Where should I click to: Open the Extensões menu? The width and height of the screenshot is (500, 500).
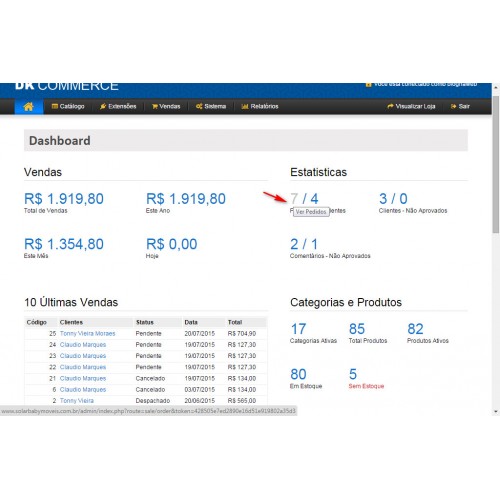118,106
